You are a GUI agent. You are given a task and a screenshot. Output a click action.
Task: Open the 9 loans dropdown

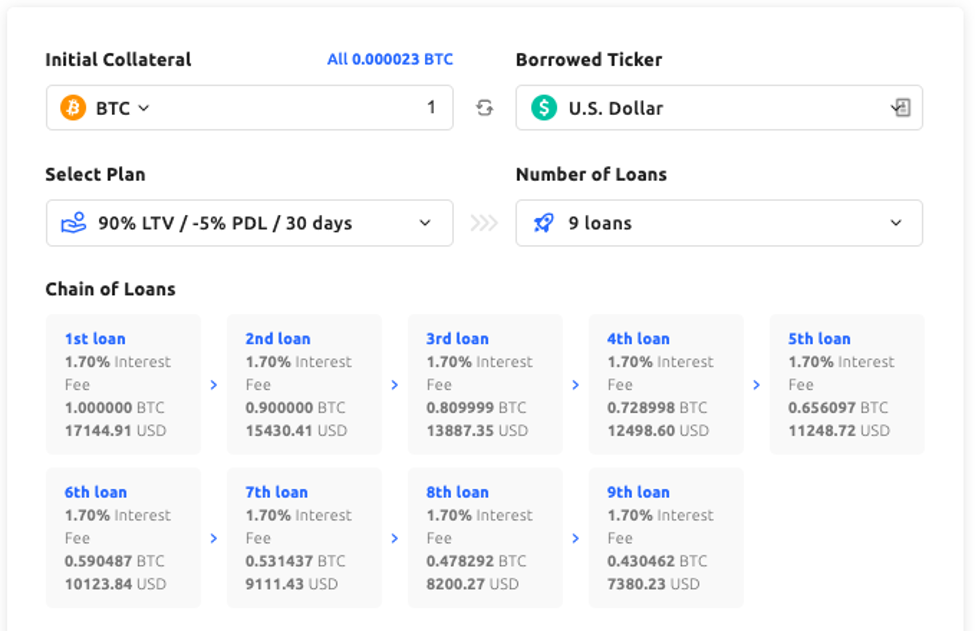(895, 223)
